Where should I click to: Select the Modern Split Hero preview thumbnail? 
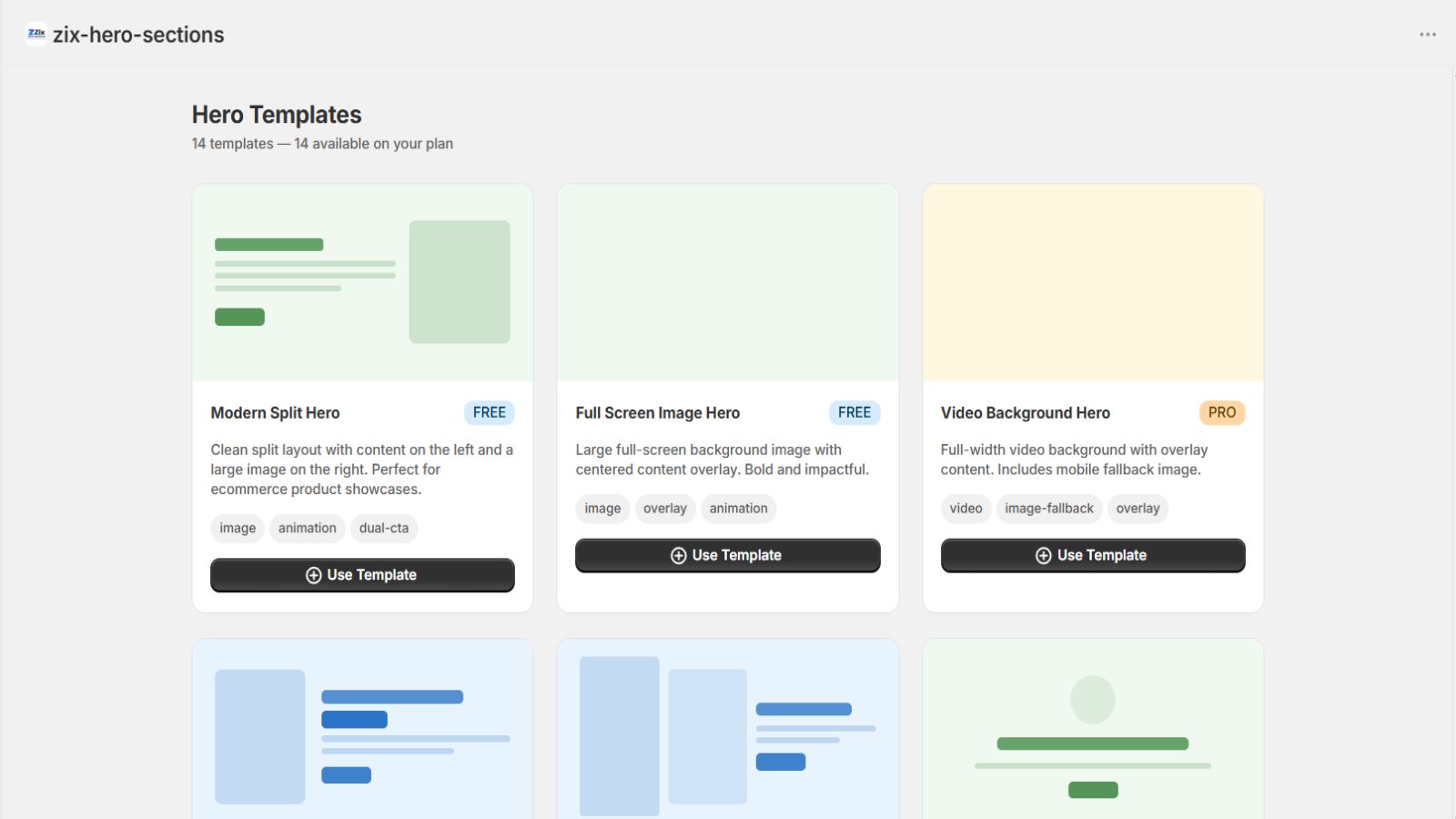[362, 282]
